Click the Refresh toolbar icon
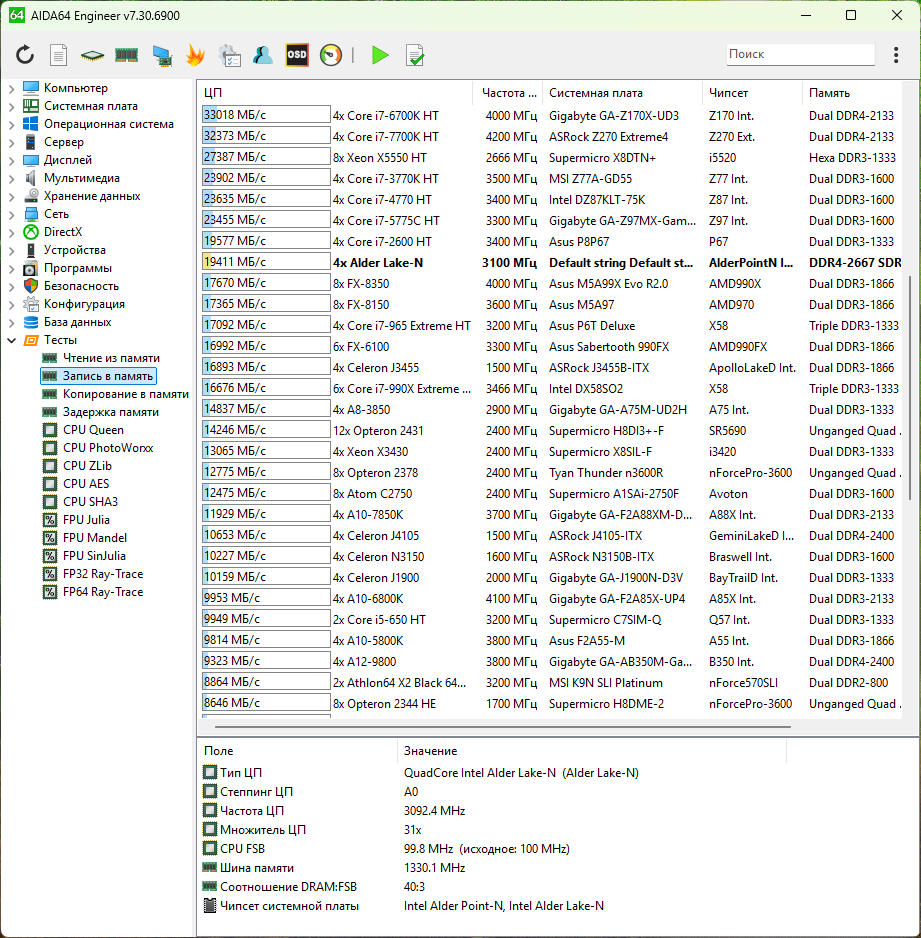The width and height of the screenshot is (921, 938). coord(25,55)
